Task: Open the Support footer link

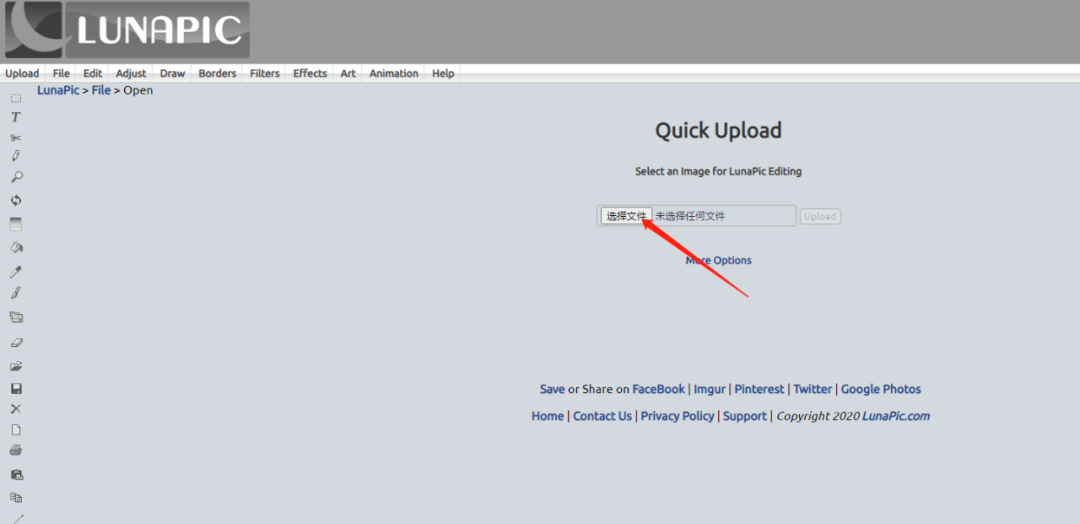Action: 745,416
